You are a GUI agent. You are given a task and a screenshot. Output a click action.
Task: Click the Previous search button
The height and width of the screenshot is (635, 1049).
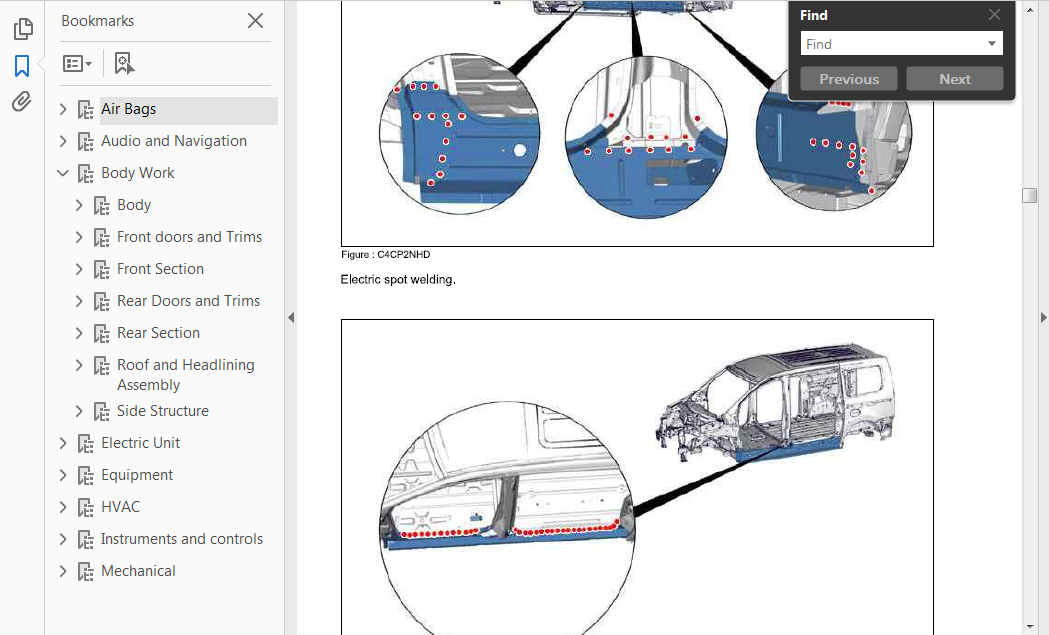849,79
